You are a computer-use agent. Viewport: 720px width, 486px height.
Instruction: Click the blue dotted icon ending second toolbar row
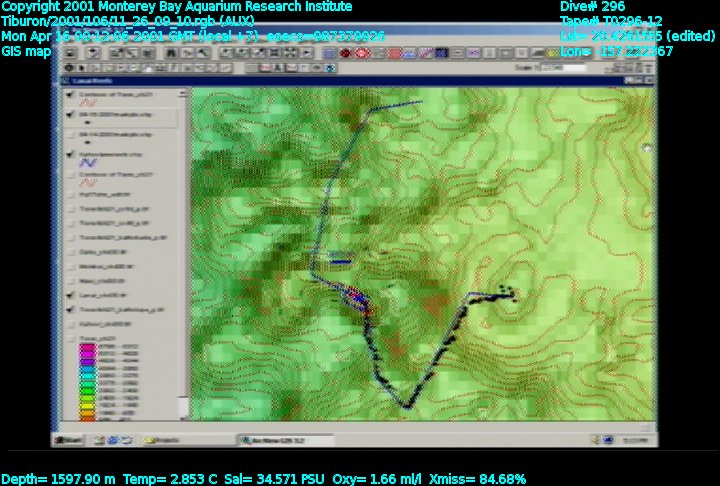point(330,68)
